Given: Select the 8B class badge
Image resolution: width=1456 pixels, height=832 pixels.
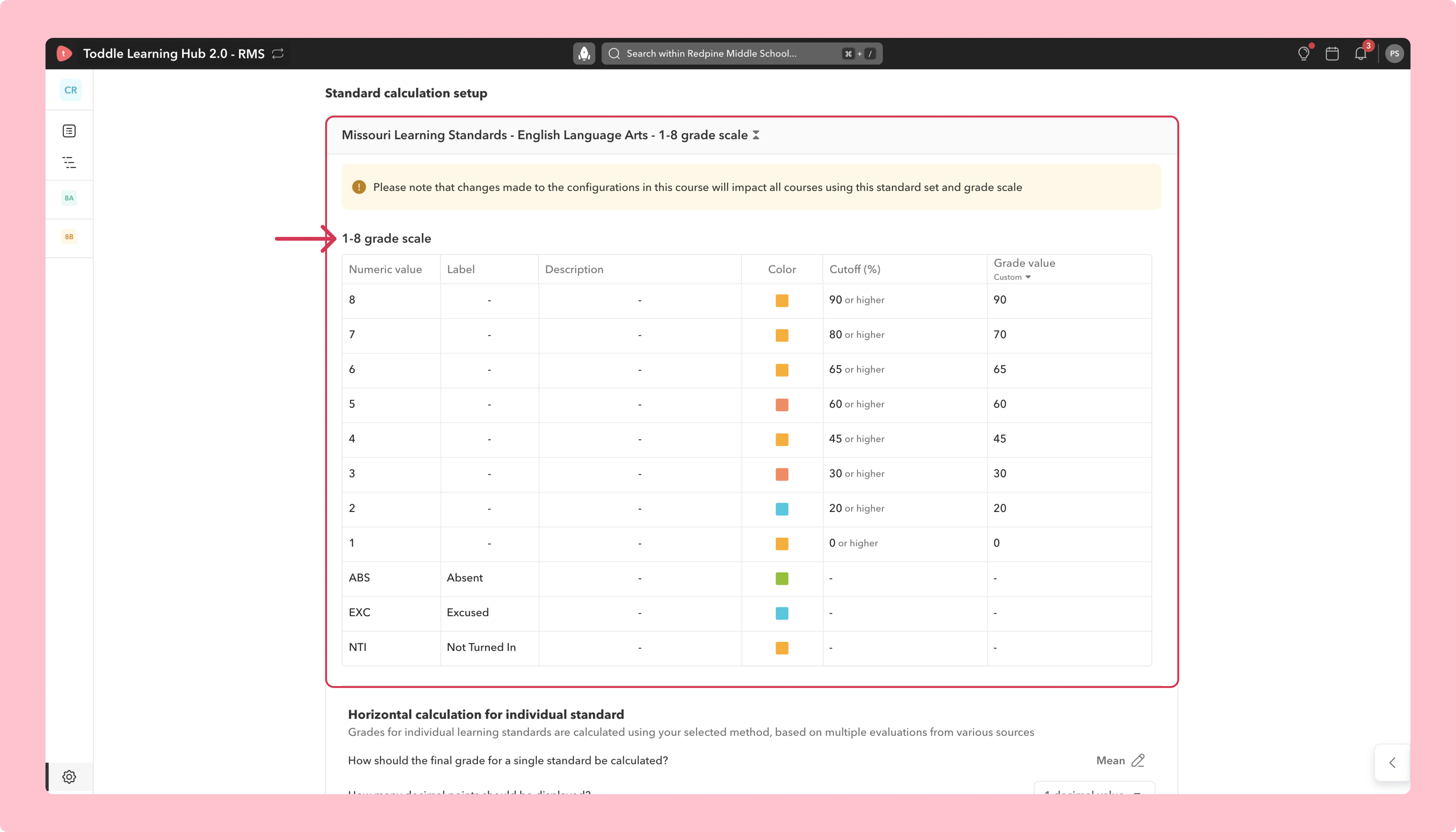Looking at the screenshot, I should (x=69, y=237).
